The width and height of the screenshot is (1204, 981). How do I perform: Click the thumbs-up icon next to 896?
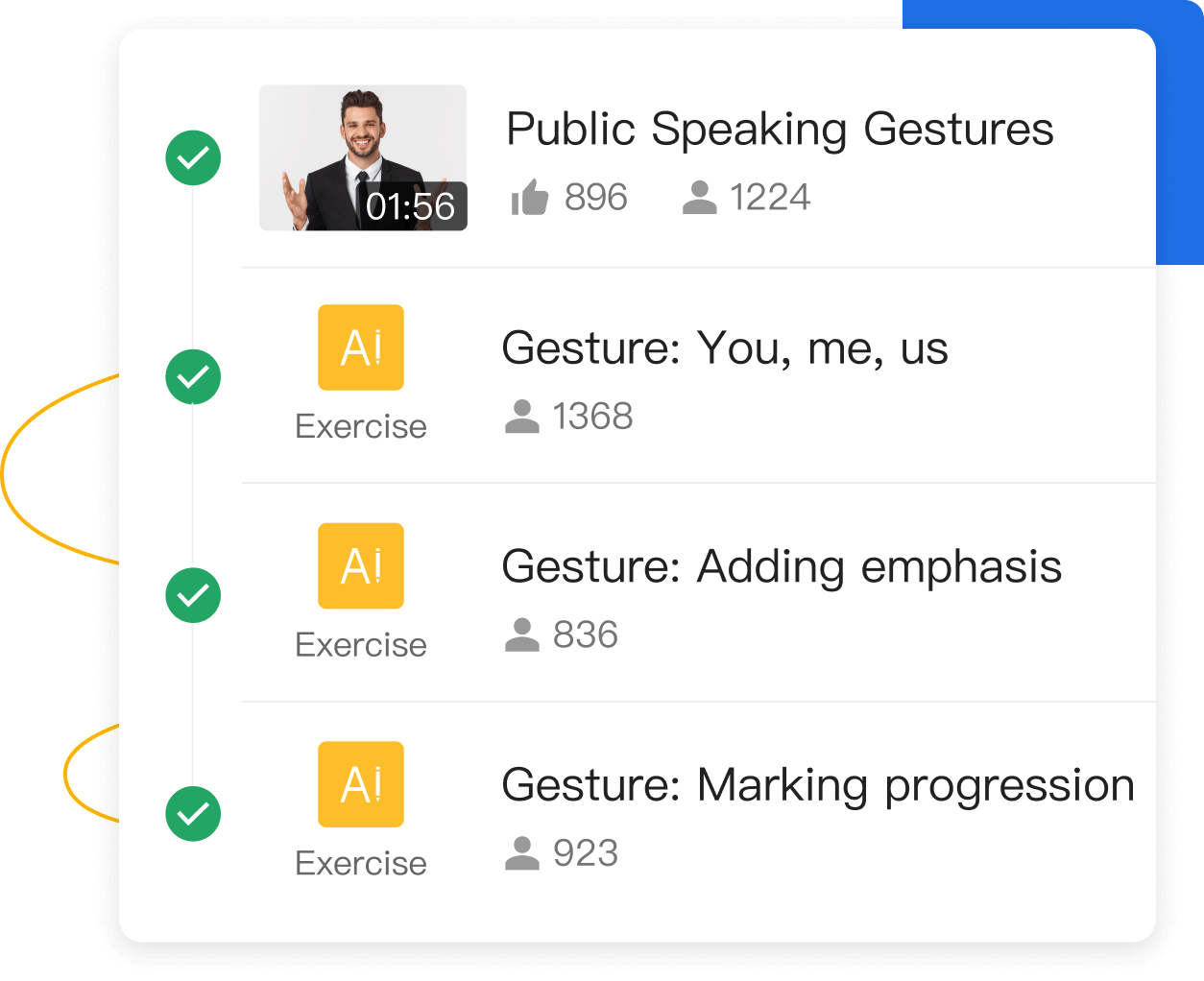(x=530, y=199)
